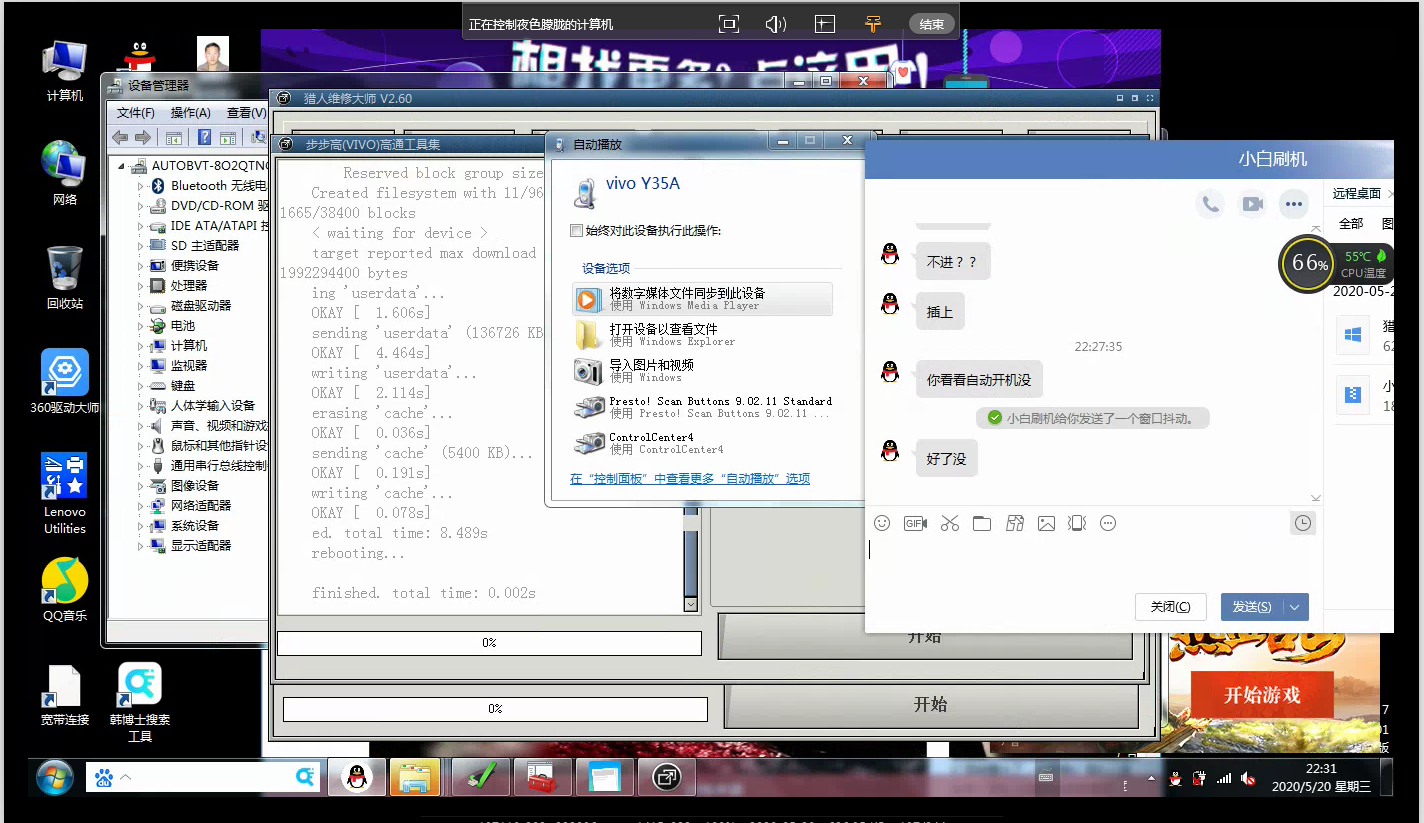Click the log scrollbar down arrow in VIVO tool
The image size is (1424, 823).
691,604
